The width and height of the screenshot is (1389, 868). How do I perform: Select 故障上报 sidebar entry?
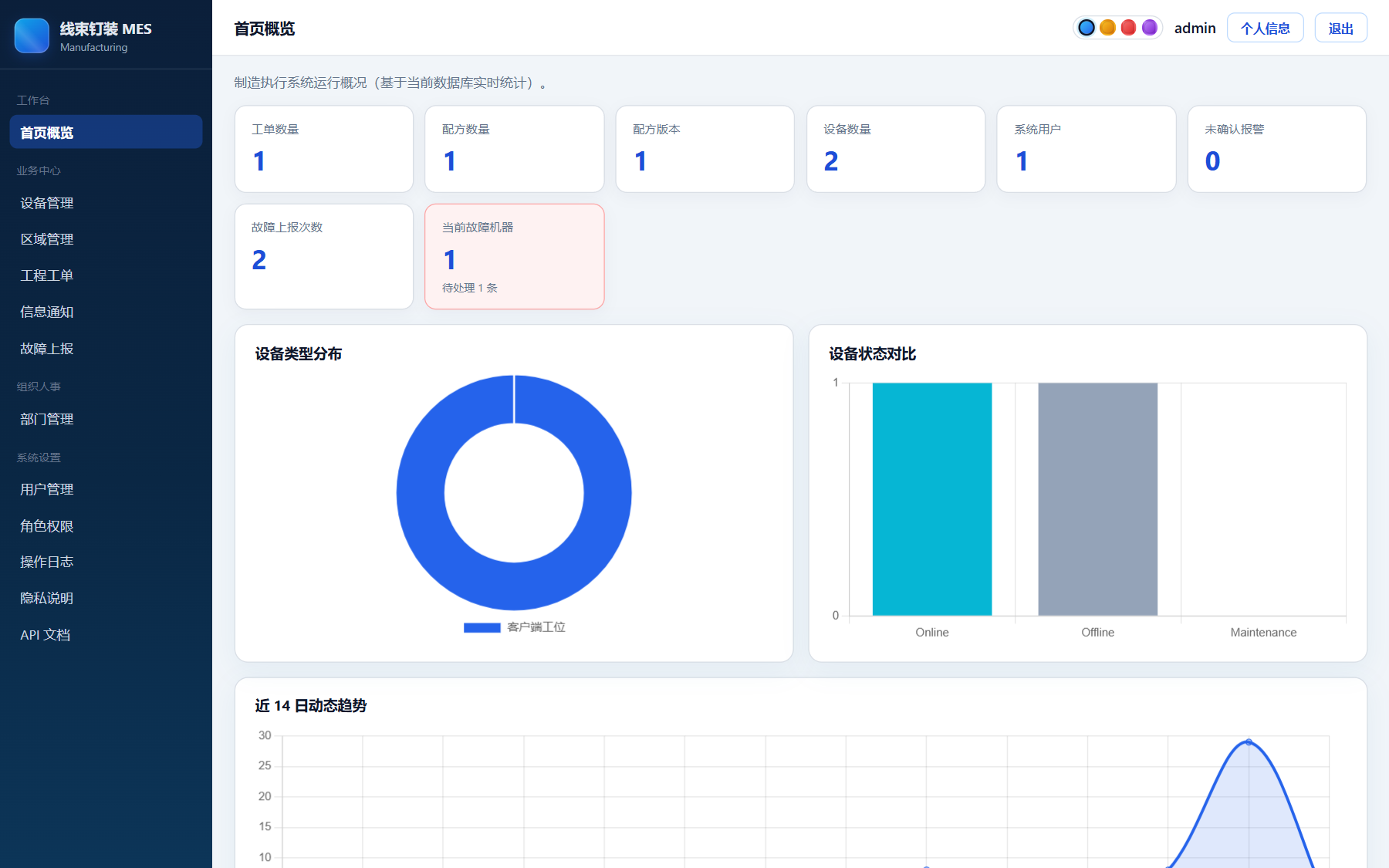[106, 349]
